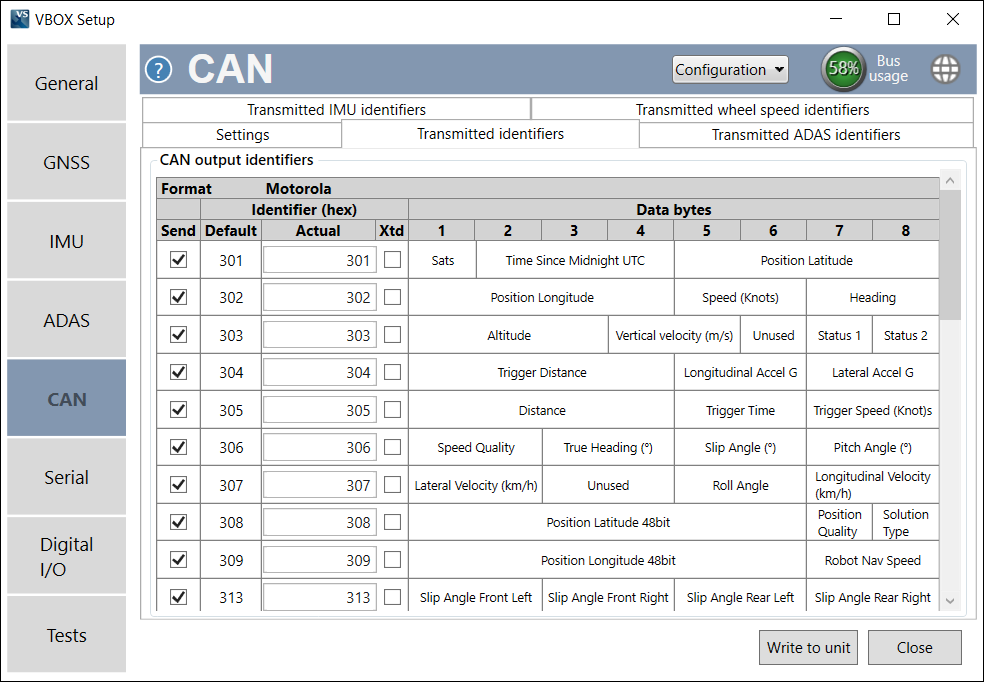The image size is (984, 682).
Task: Click the 58% Bus usage gauge
Action: coord(843,69)
